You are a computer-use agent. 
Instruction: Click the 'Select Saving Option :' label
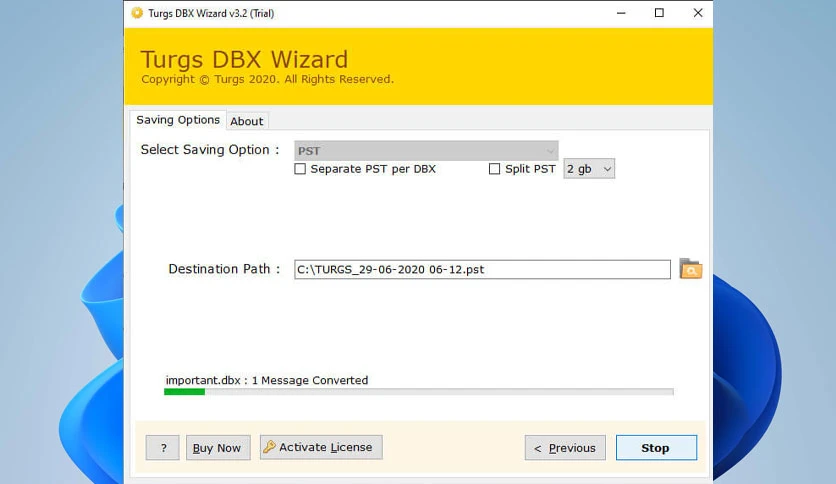[x=210, y=150]
